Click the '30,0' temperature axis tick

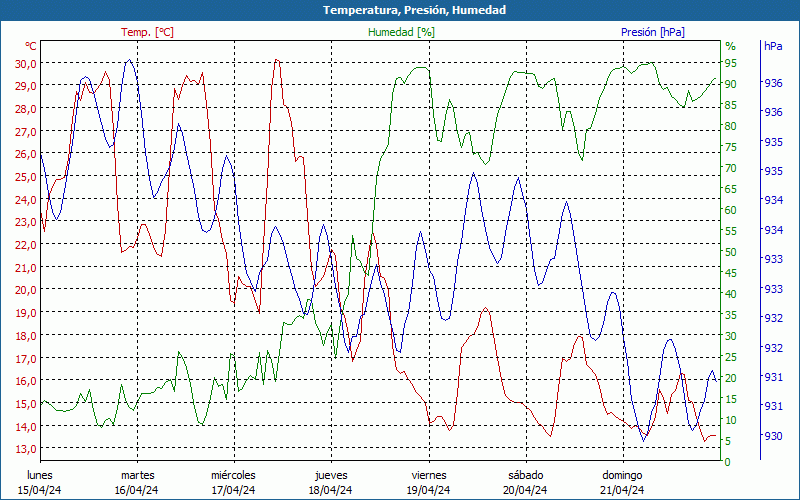tap(26, 63)
